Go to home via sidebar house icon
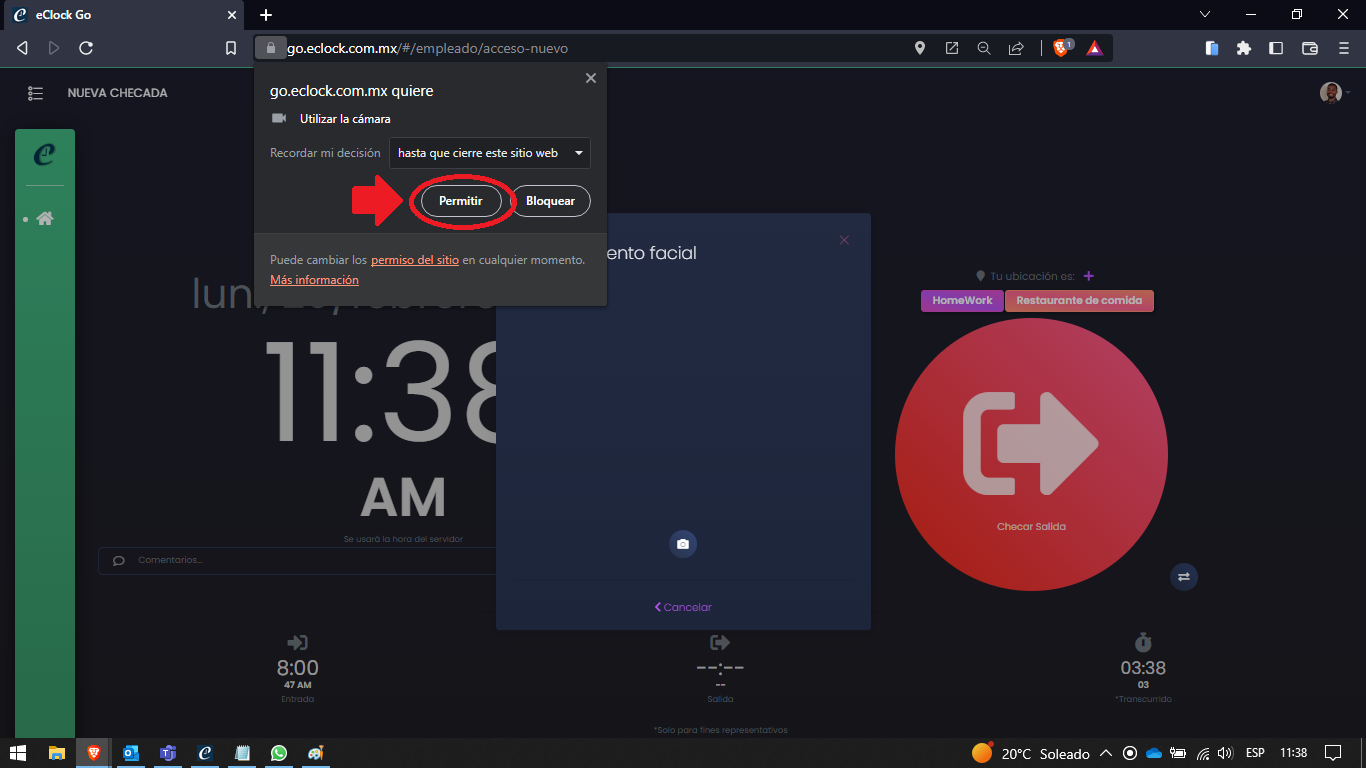Viewport: 1366px width, 768px height. tap(44, 218)
